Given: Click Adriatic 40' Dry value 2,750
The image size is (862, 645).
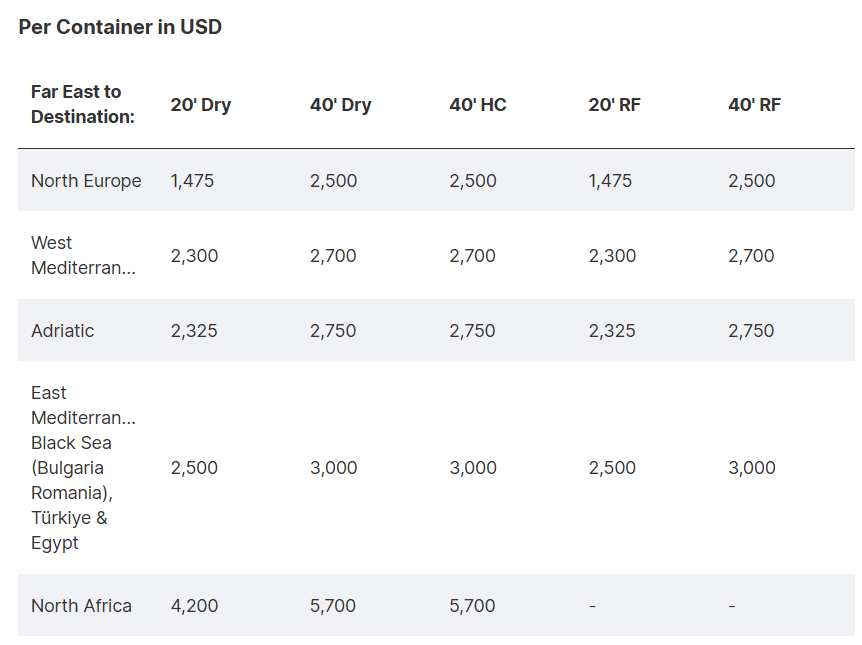Looking at the screenshot, I should coord(333,330).
